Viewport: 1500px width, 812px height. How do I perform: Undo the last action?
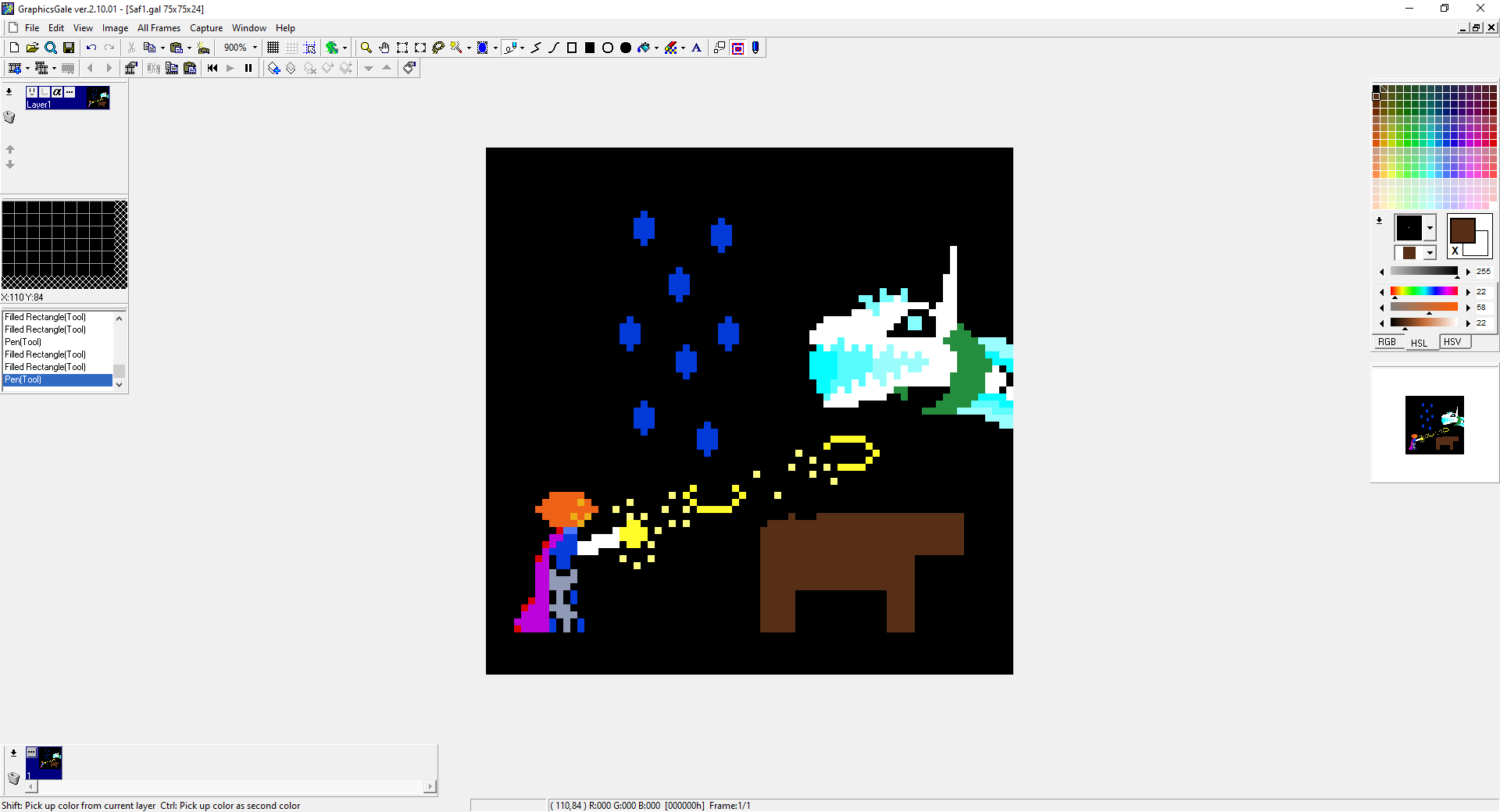(91, 48)
